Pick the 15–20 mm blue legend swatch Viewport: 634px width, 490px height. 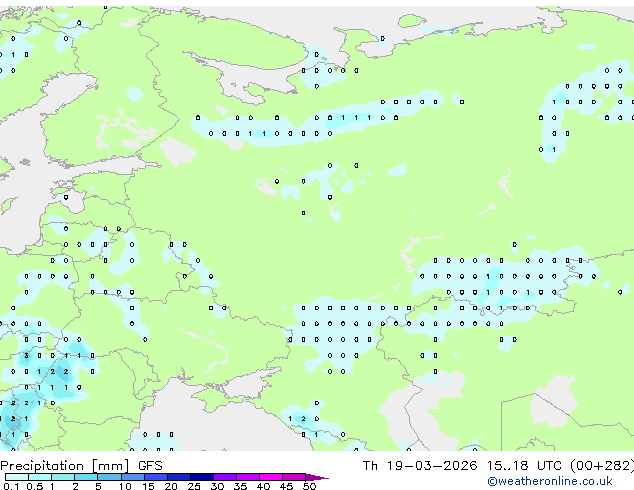tap(155, 477)
